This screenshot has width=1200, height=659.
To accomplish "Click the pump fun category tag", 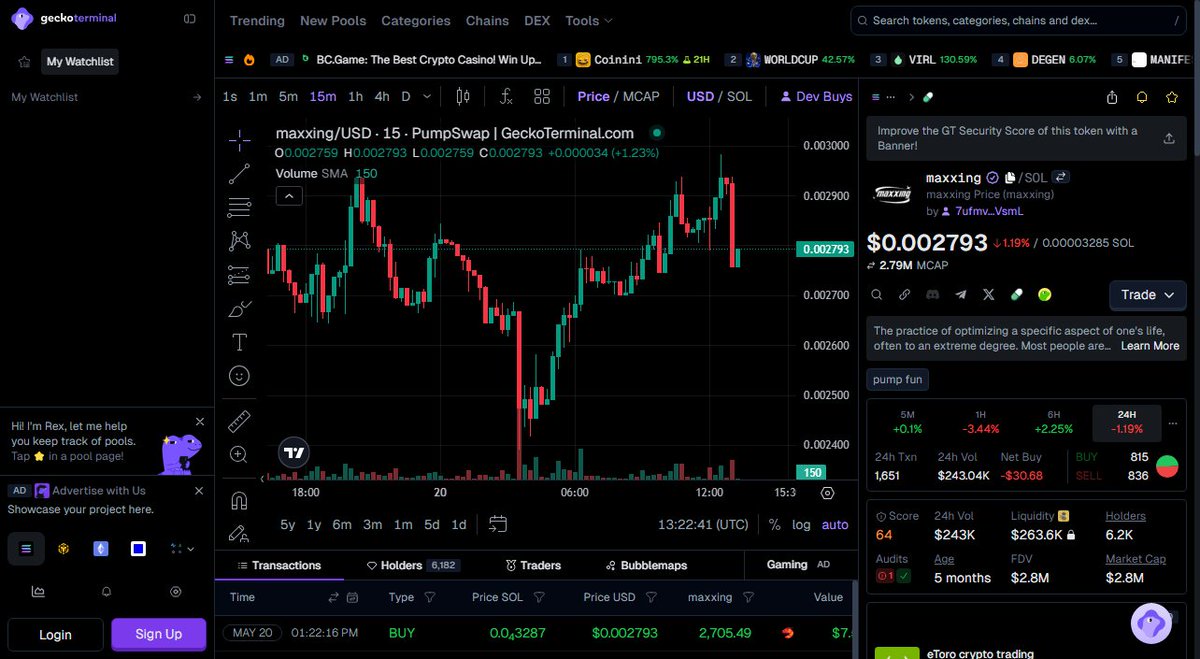I will pos(898,380).
